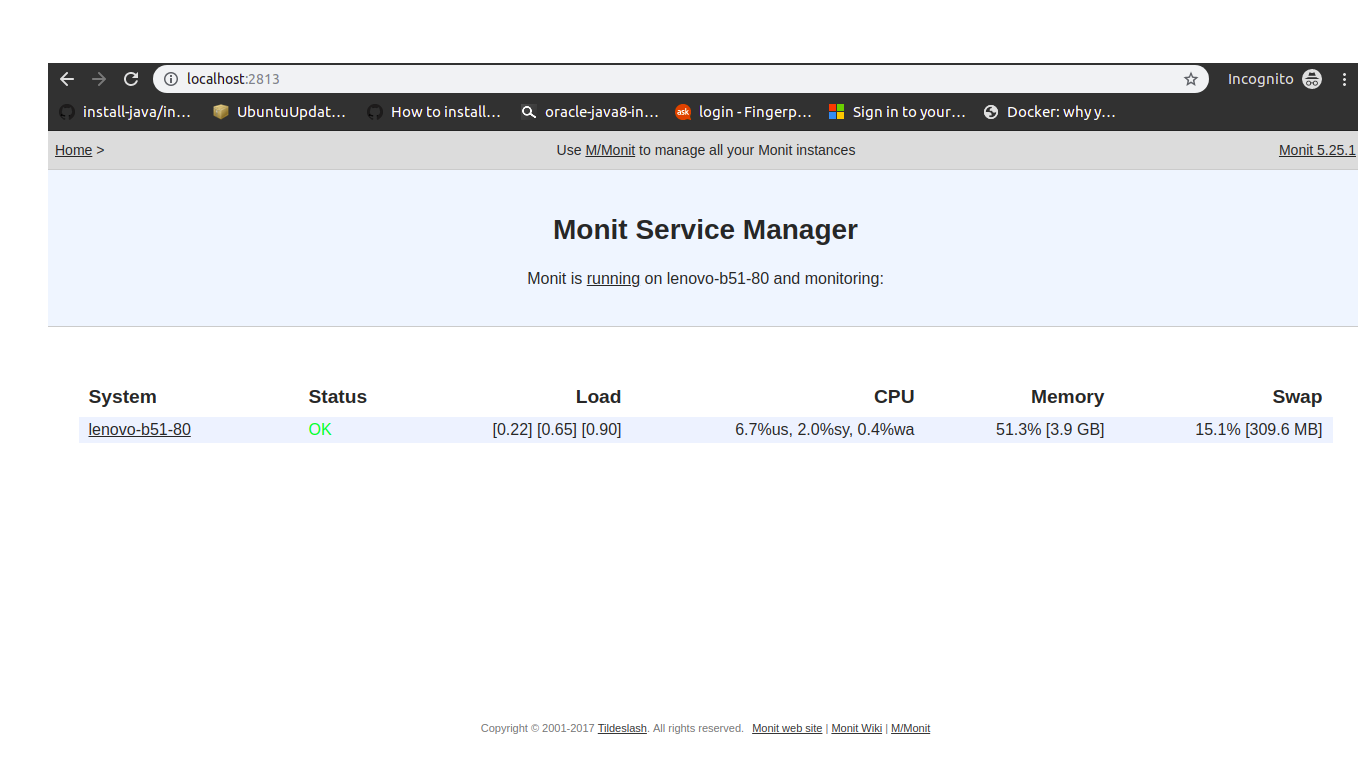Open 'How to install...' bookmark
The image size is (1366, 768).
(434, 112)
